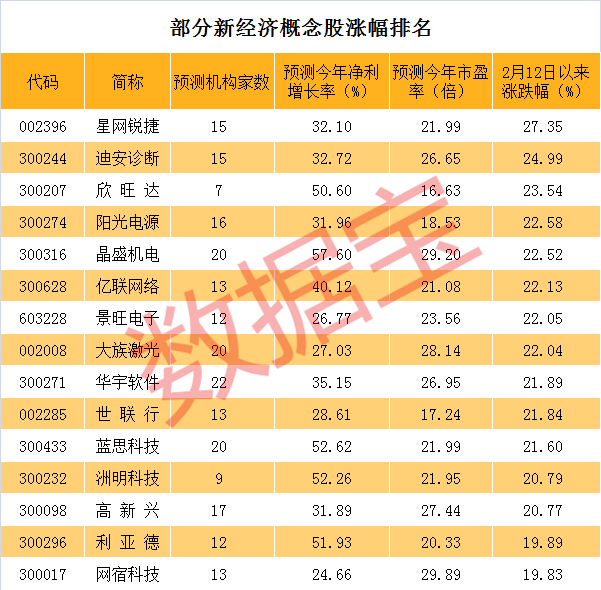601x590 pixels.
Task: Select the name 高新兴
Action: [x=127, y=510]
